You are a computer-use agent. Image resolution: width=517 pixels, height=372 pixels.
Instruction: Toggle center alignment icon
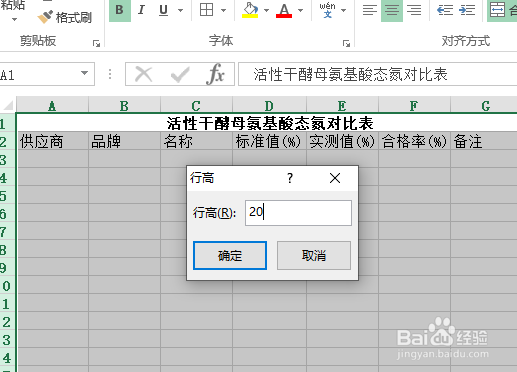[x=392, y=10]
